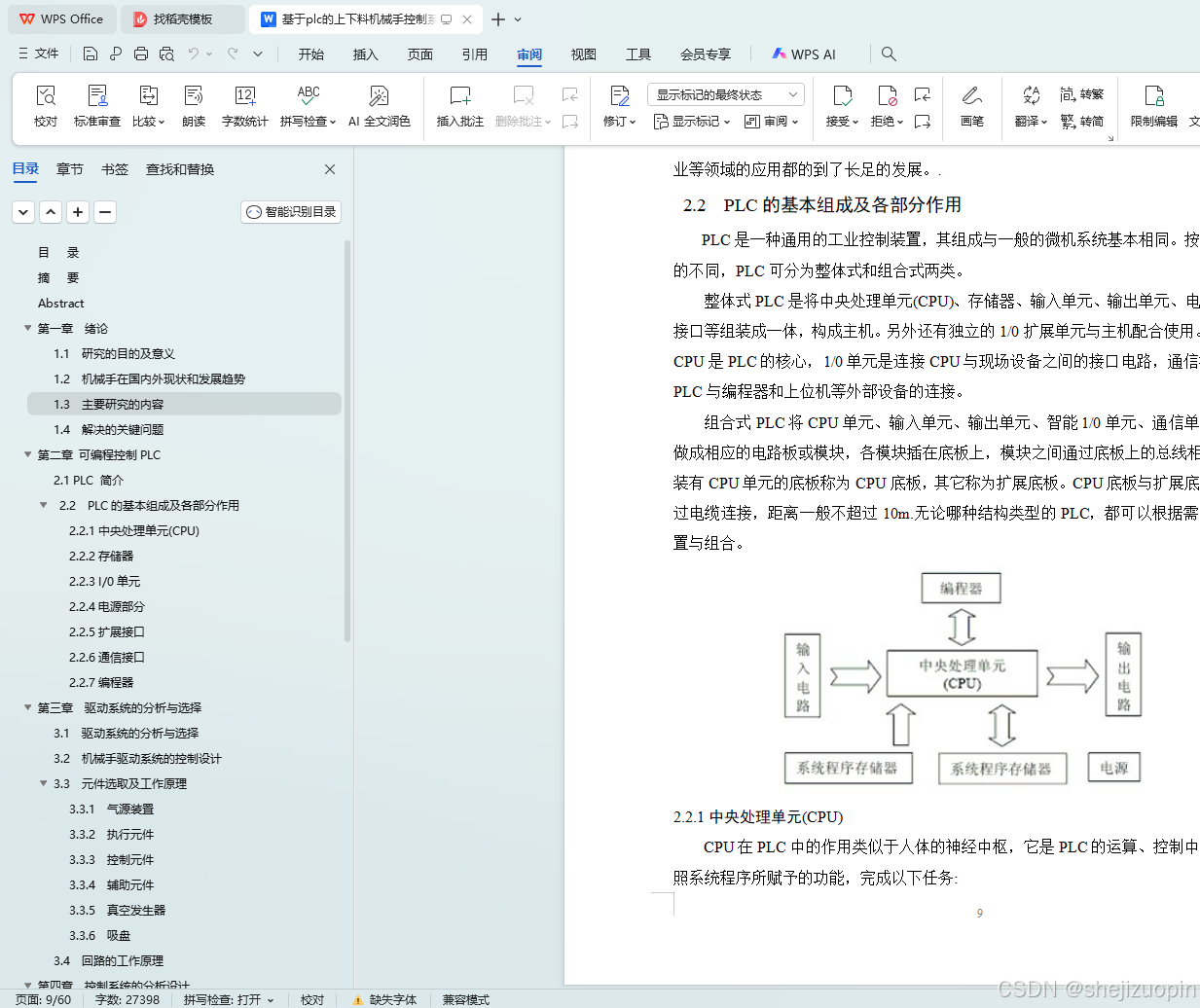Viewport: 1200px width, 1008px height.
Task: Open the 会员专享 tab
Action: [x=706, y=54]
